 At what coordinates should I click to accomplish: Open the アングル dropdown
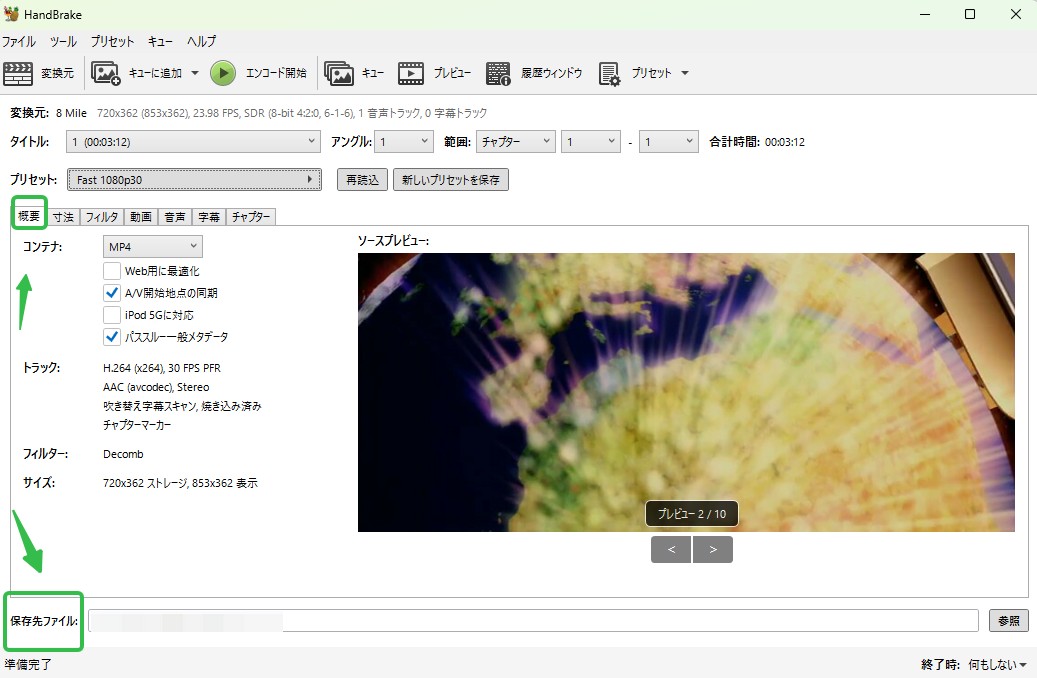point(404,142)
